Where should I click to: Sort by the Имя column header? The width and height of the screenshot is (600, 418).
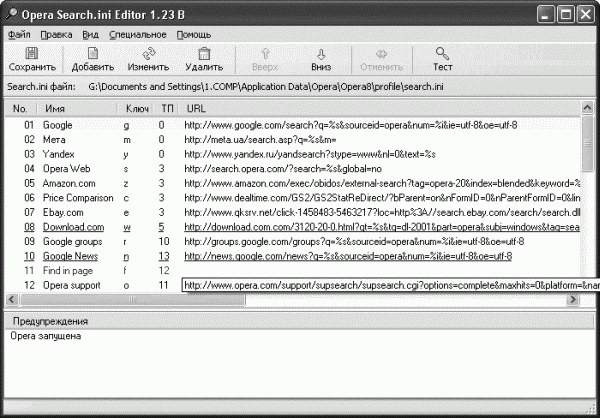tap(77, 109)
